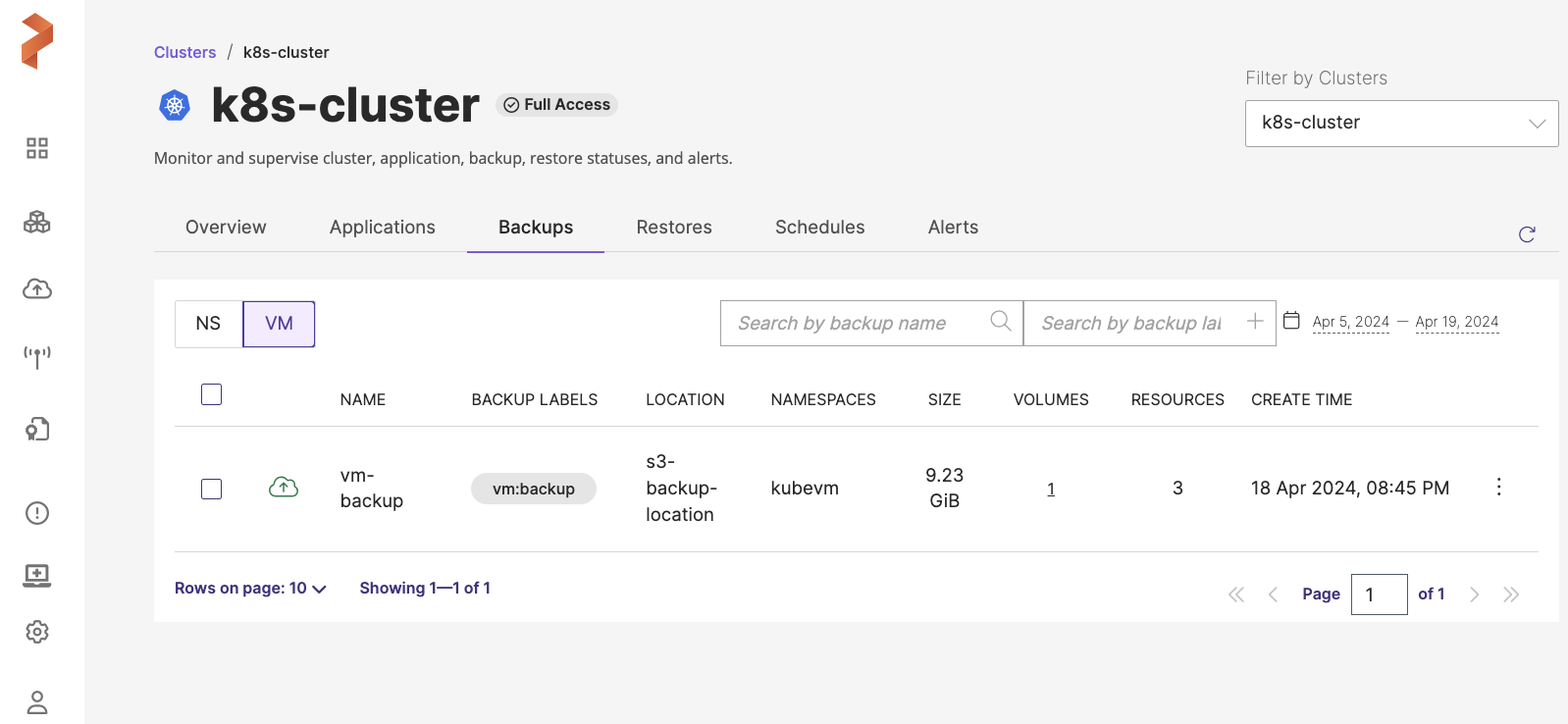1568x724 pixels.
Task: Expand the Filter by Clusters dropdown
Action: tap(1401, 124)
